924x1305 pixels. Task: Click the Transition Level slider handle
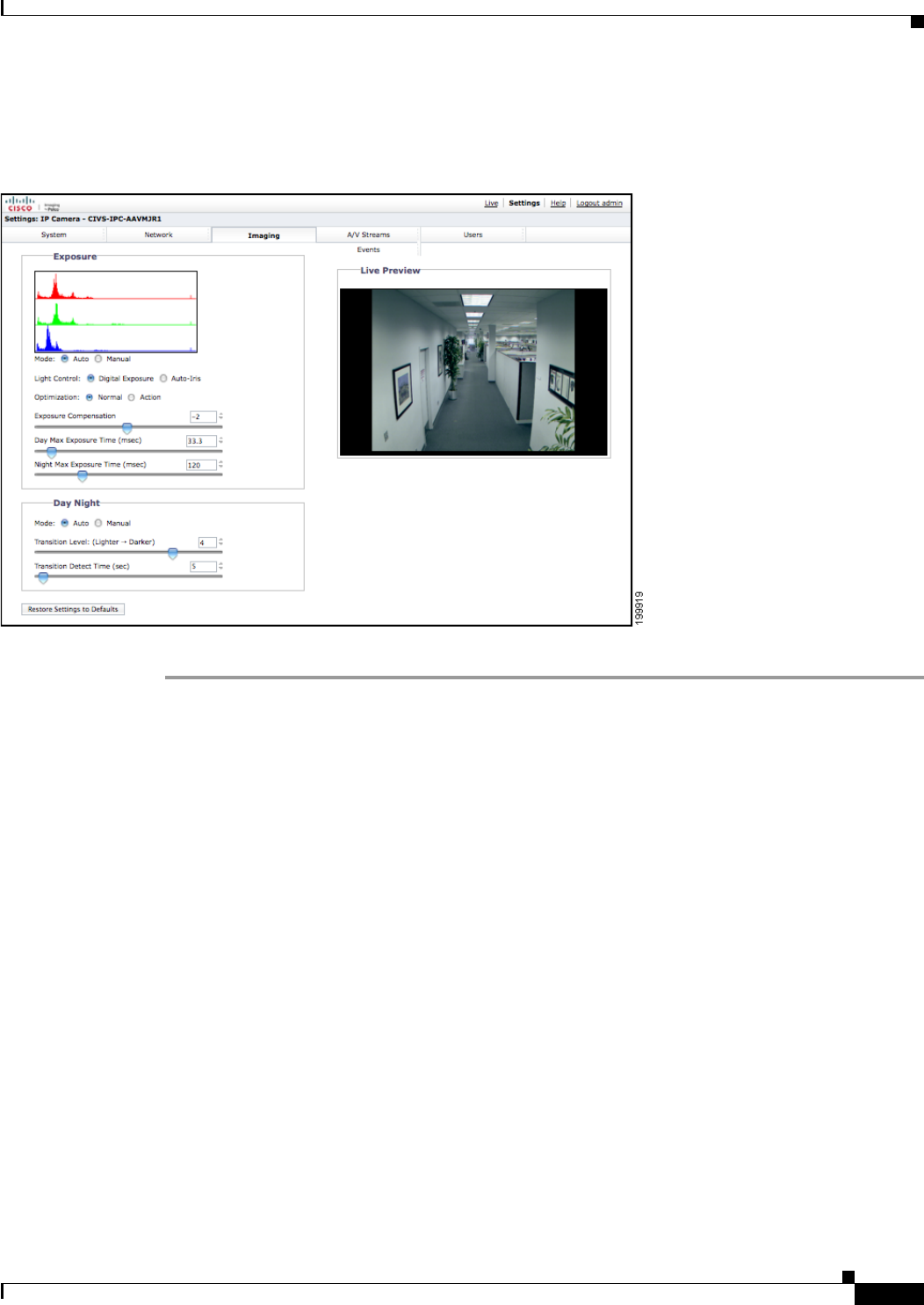[173, 554]
